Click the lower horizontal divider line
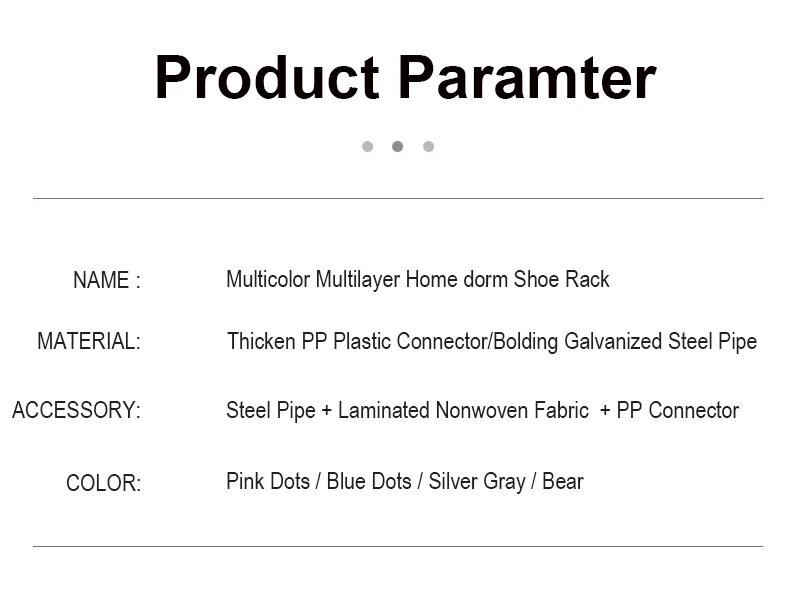This screenshot has width=790, height=607. (x=398, y=546)
